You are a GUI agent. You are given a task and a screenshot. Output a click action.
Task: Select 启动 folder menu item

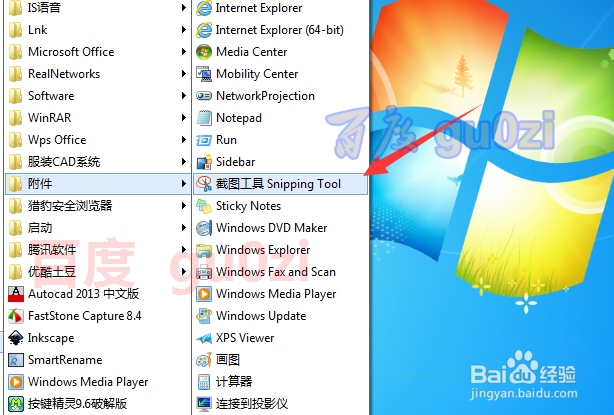[x=98, y=228]
